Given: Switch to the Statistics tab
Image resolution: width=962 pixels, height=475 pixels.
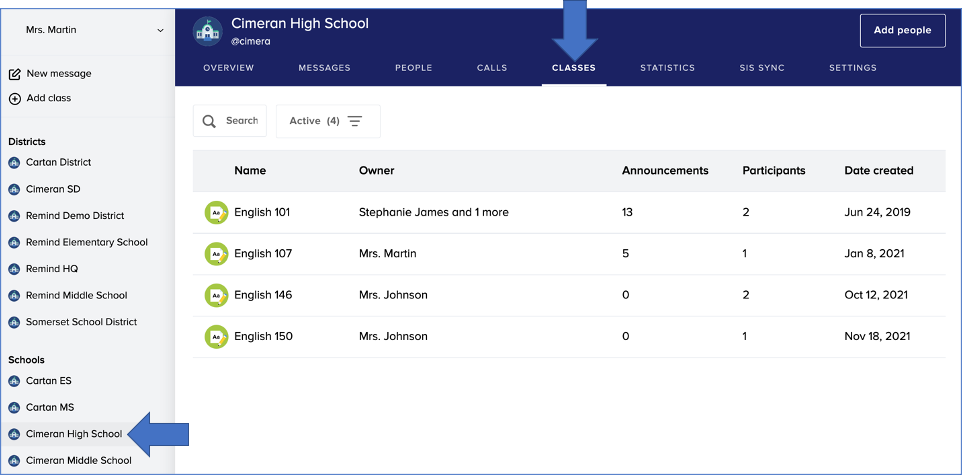Looking at the screenshot, I should [667, 68].
